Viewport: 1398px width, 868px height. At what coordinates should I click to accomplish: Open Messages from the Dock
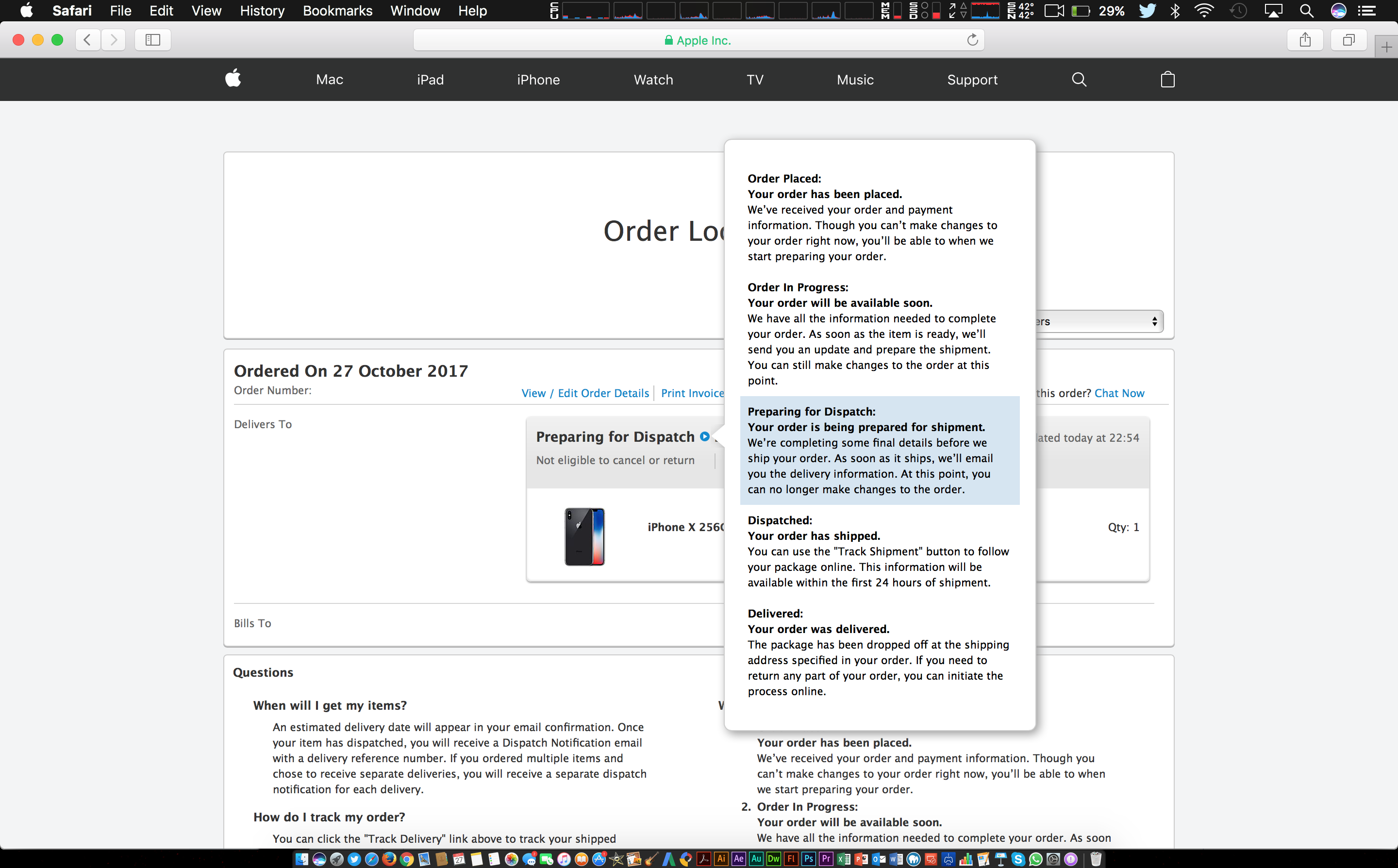coord(530,859)
